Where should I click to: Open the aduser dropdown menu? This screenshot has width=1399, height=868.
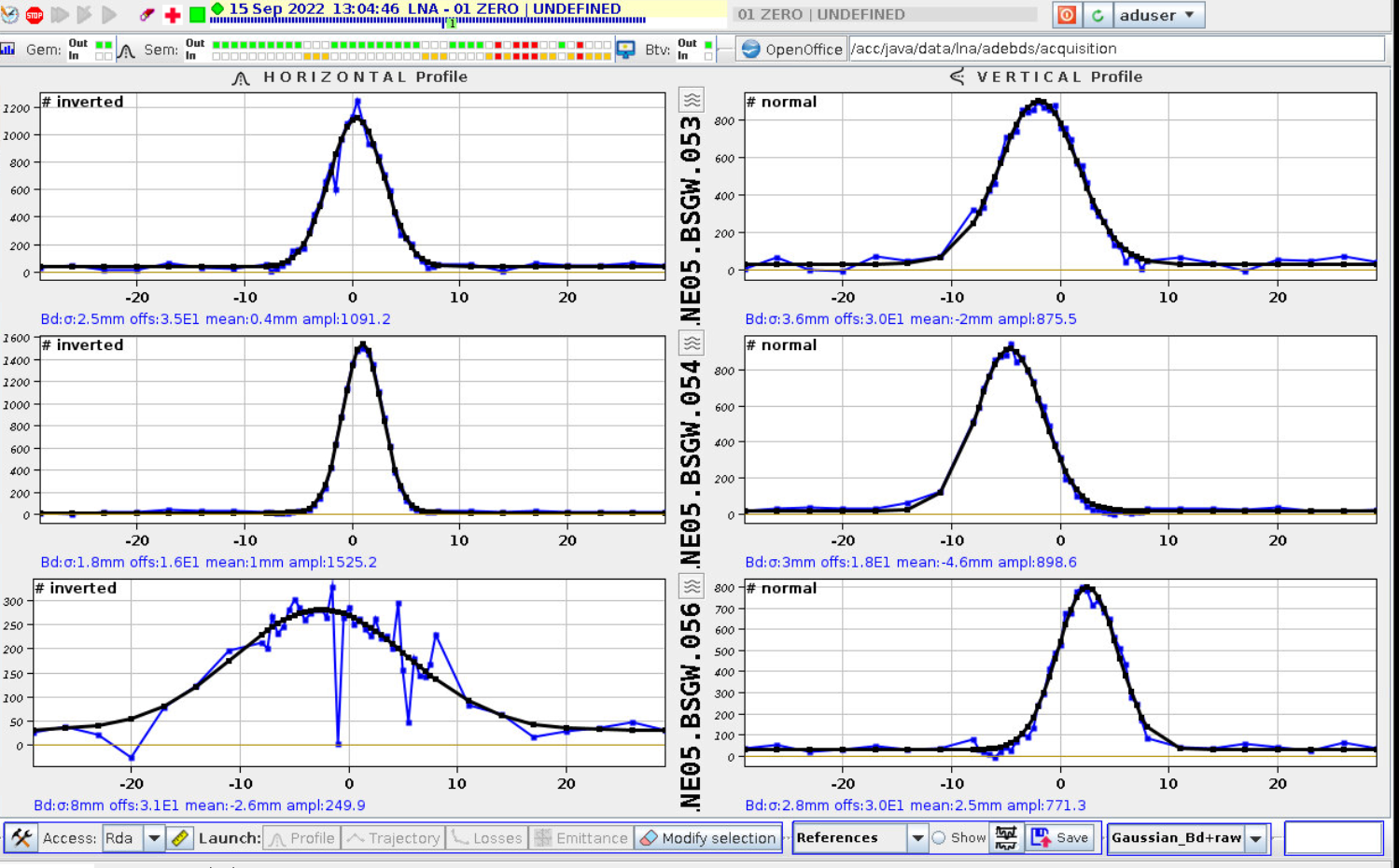(1160, 15)
